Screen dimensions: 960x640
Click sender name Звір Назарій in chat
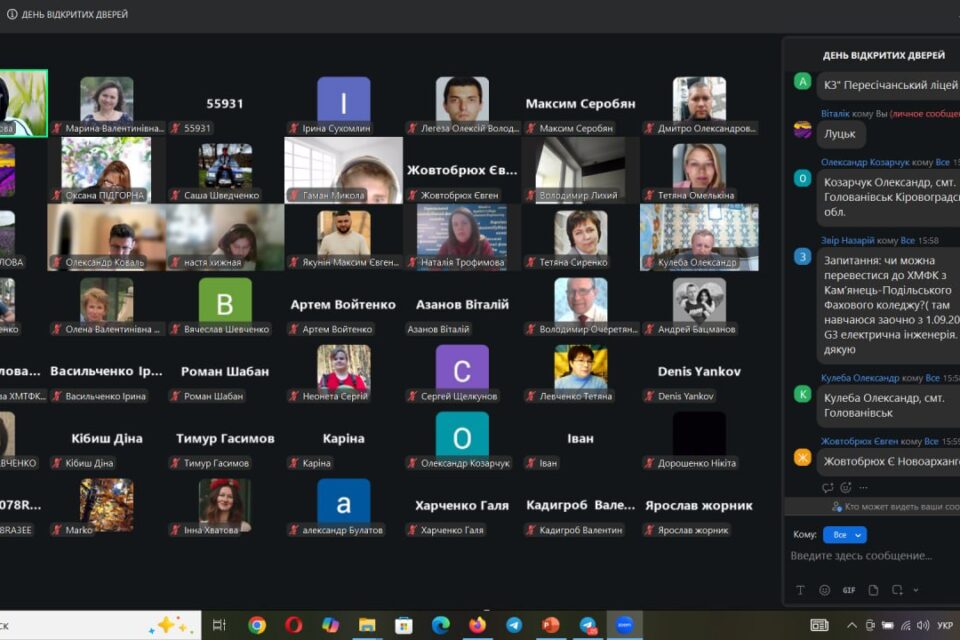click(x=847, y=241)
